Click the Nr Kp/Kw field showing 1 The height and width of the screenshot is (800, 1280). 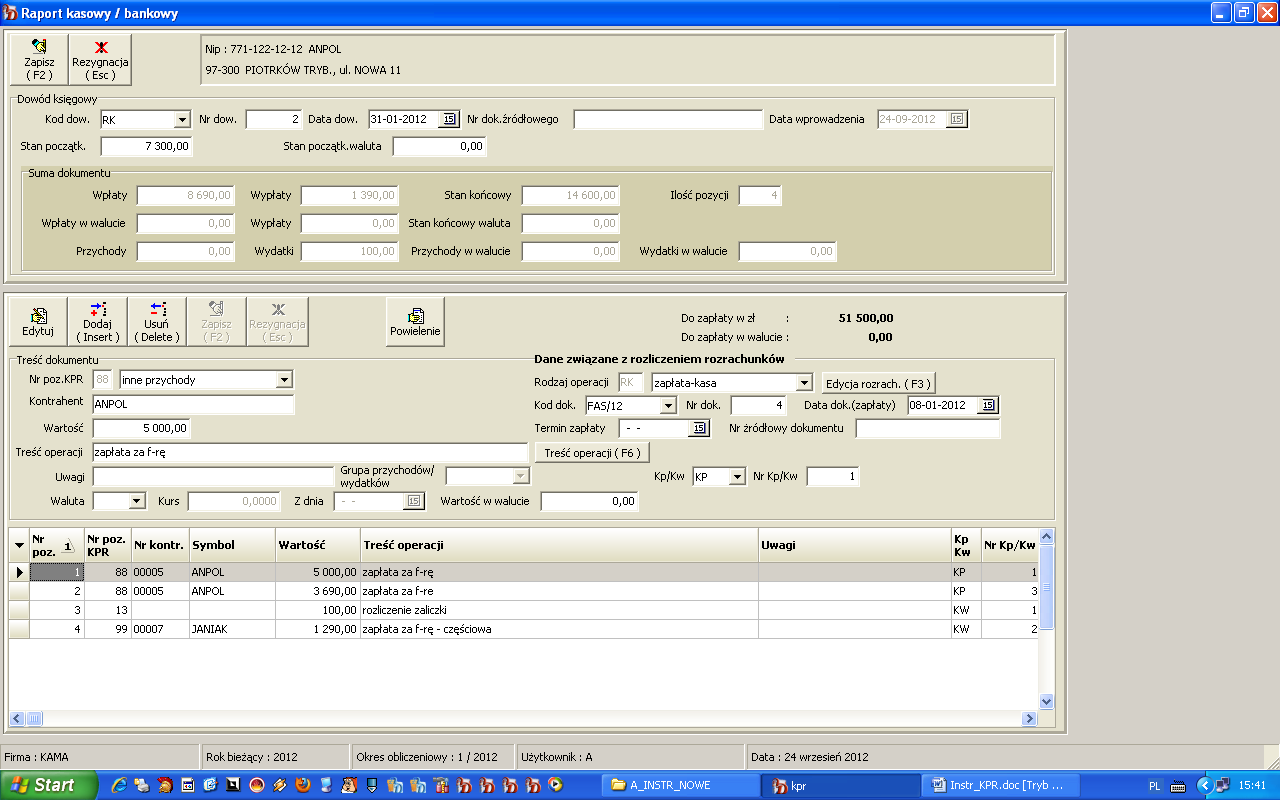coord(833,477)
